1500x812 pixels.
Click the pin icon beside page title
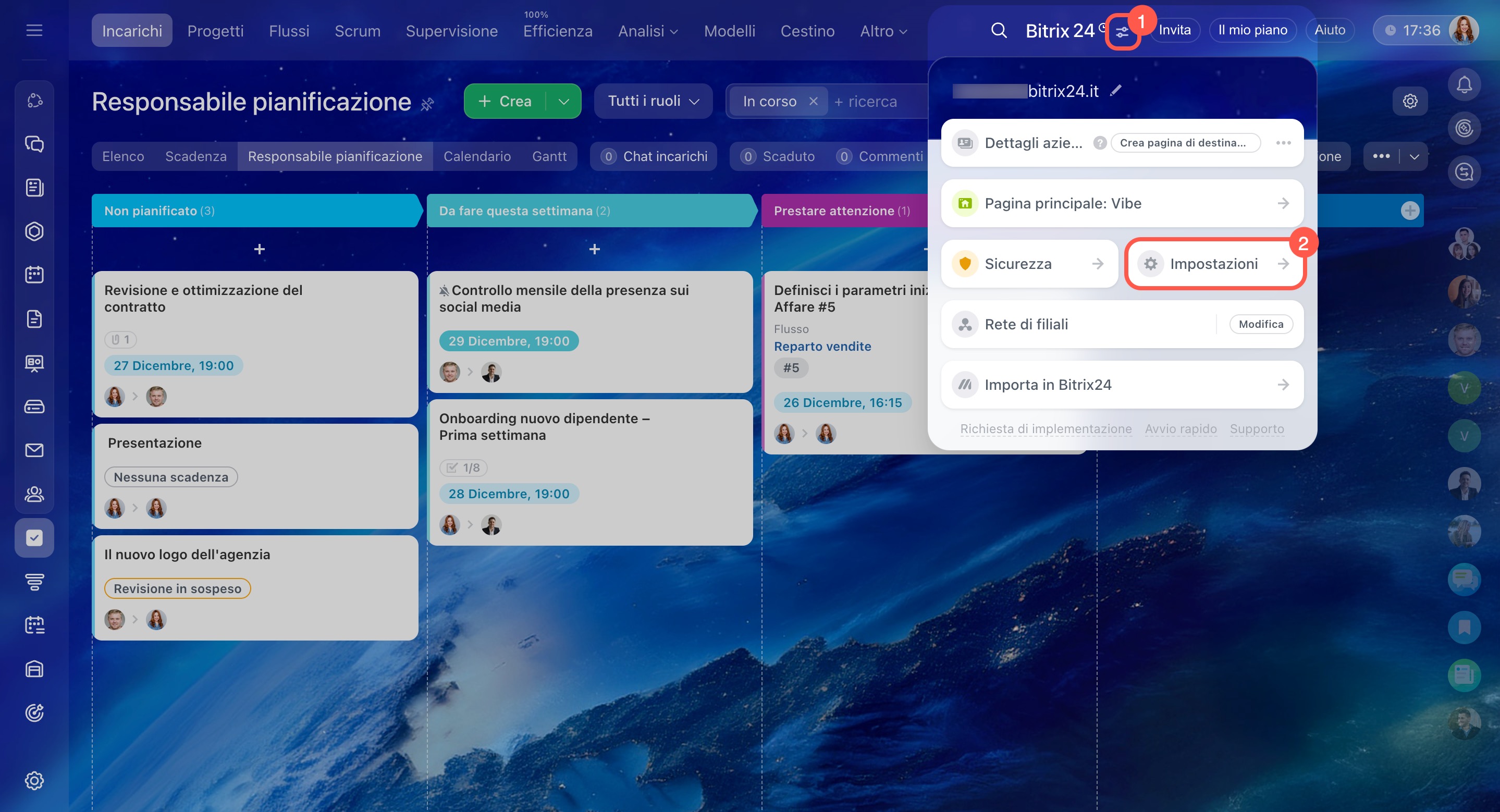pos(427,104)
